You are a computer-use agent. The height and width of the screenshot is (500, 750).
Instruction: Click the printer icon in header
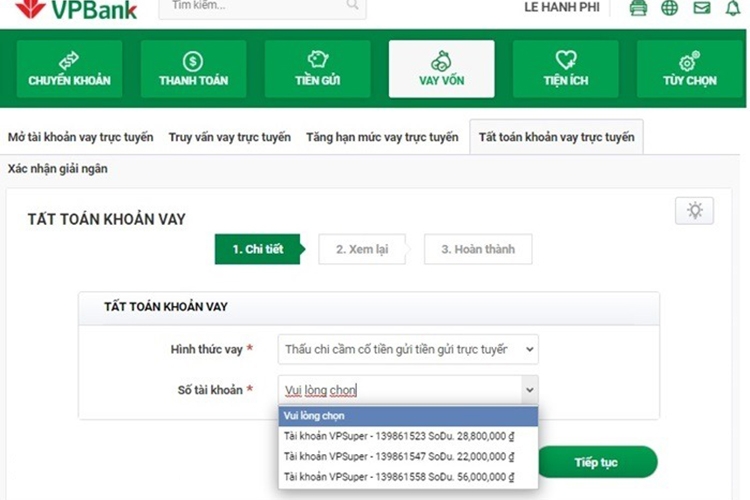tap(638, 8)
